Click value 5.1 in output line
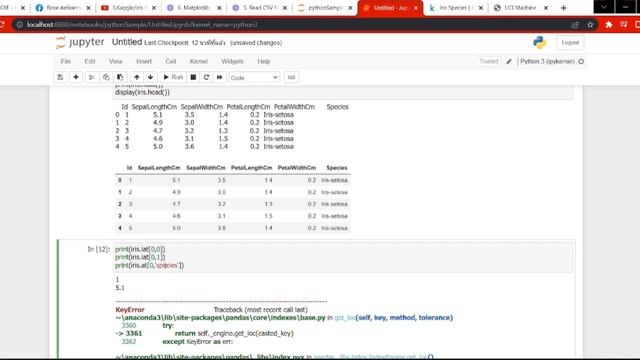The image size is (640, 360). (120, 288)
